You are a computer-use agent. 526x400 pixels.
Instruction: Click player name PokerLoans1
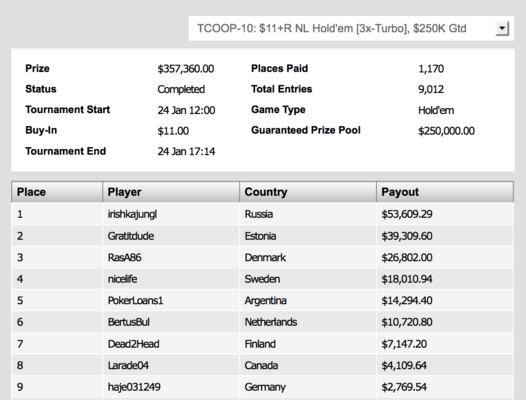135,300
